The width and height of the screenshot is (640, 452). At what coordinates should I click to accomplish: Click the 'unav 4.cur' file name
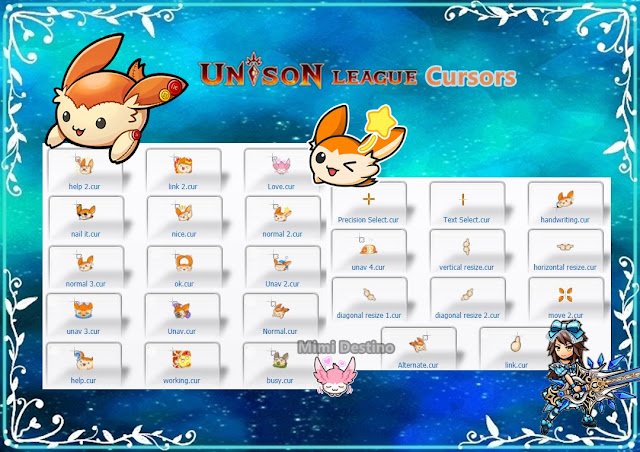[368, 267]
